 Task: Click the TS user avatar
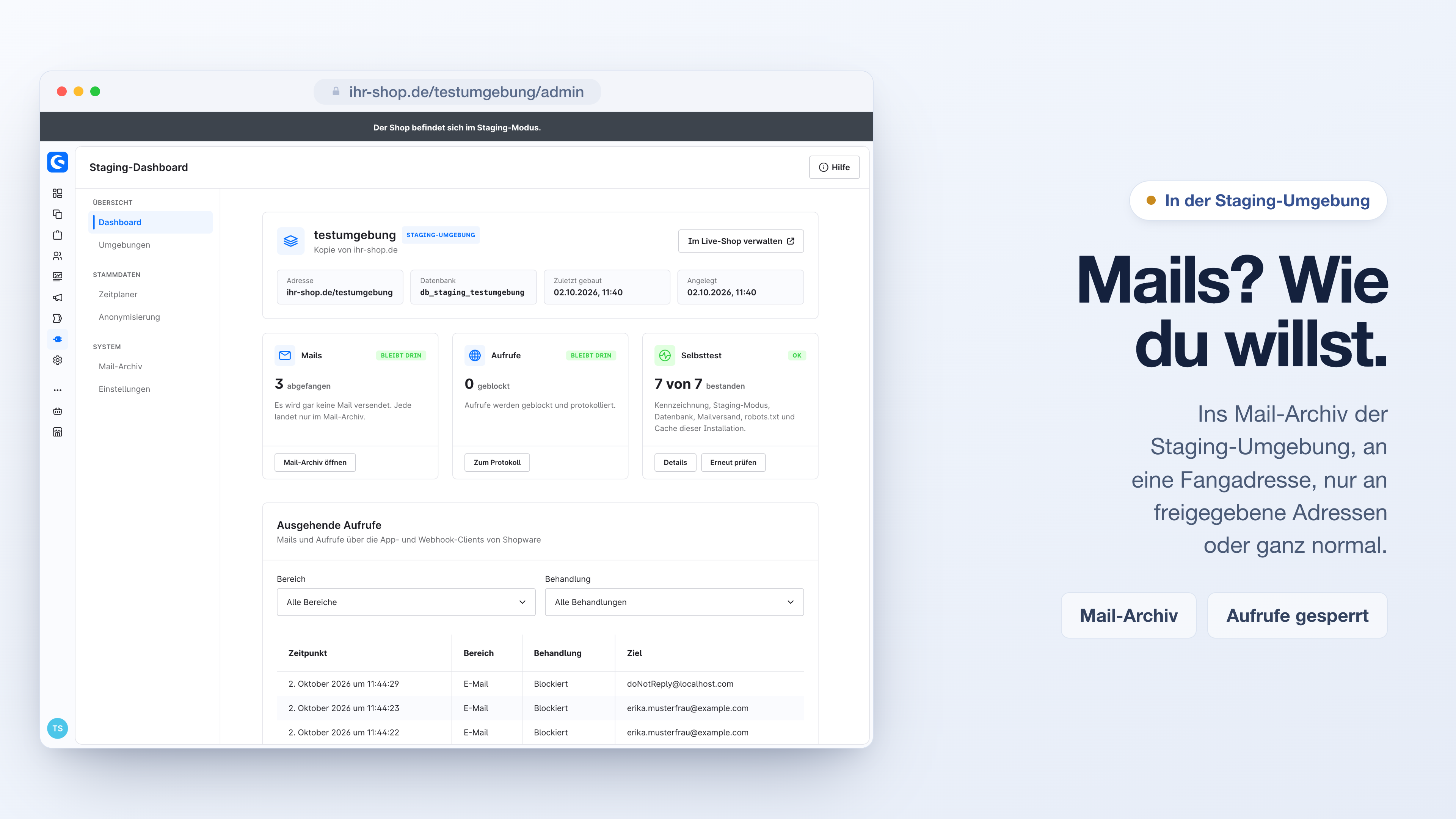pos(58,728)
